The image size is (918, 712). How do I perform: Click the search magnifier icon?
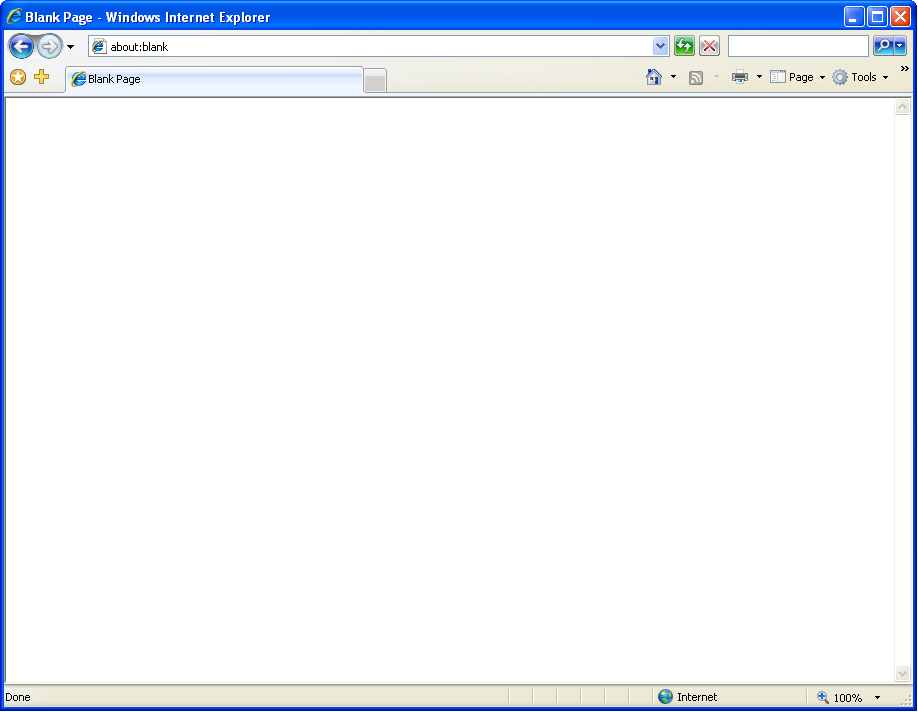point(884,45)
